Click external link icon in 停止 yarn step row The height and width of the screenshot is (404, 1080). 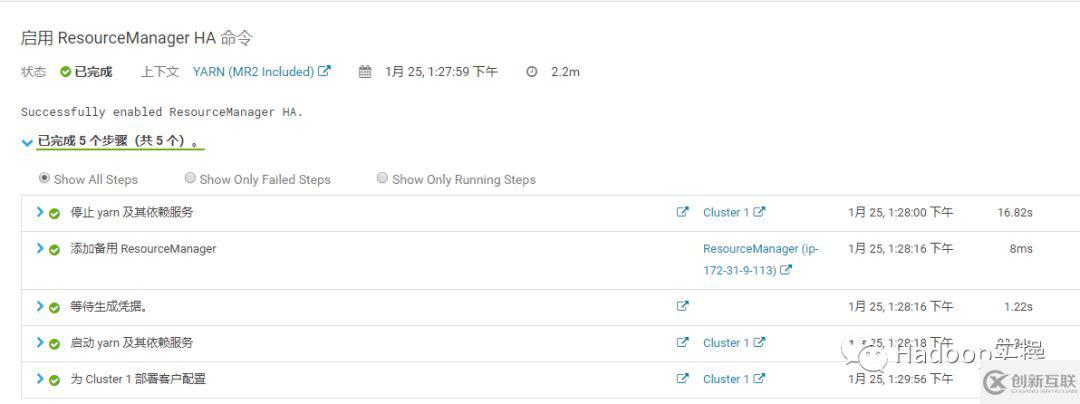pos(682,212)
